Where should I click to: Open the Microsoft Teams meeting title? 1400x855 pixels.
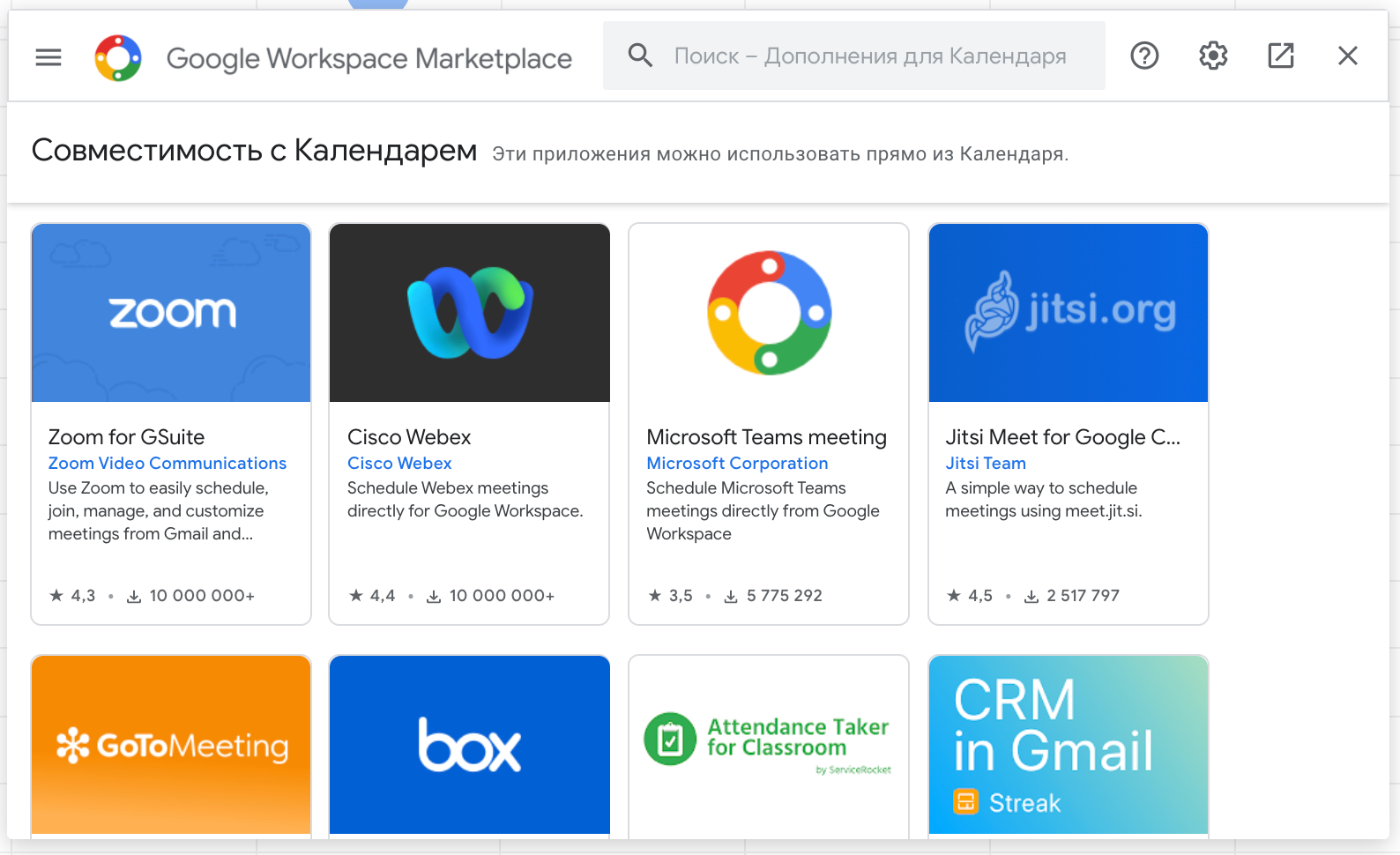pyautogui.click(x=766, y=437)
